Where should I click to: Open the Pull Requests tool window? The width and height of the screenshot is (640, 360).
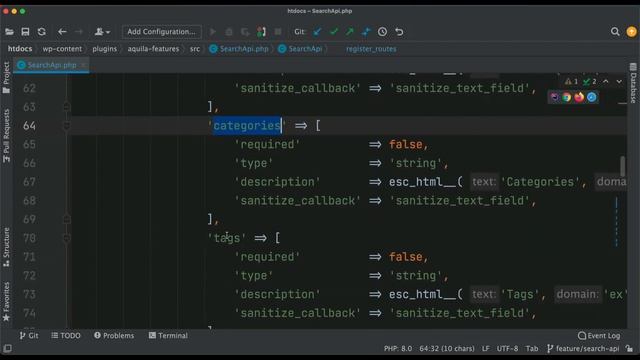(x=6, y=136)
